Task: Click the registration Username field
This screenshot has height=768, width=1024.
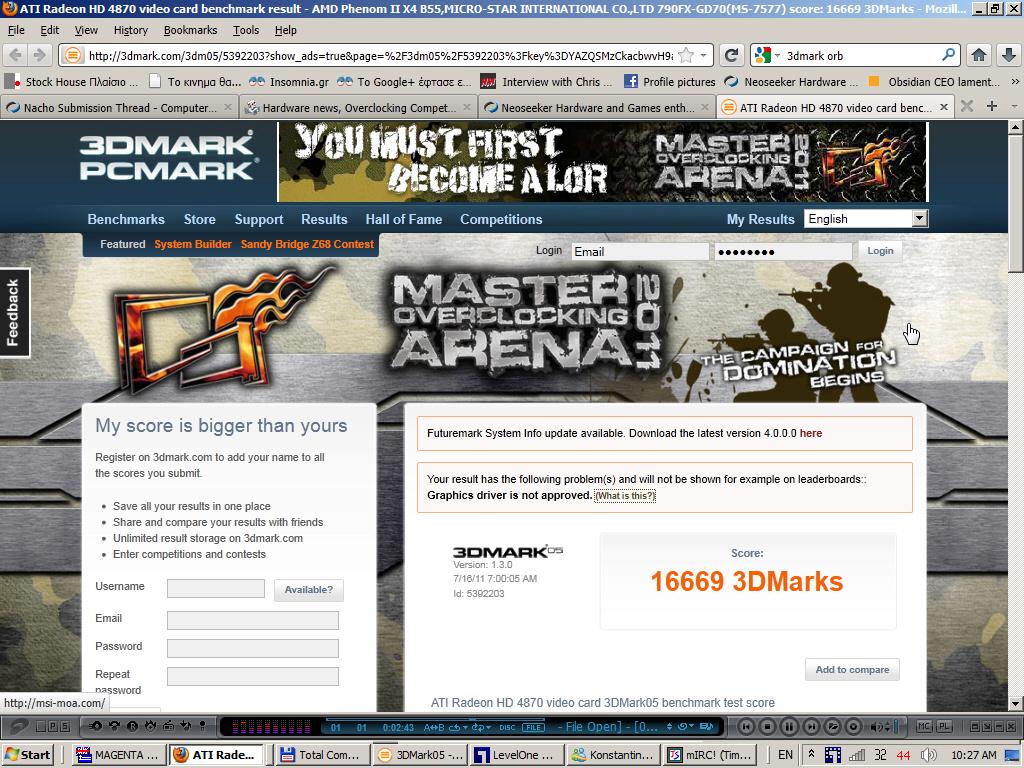Action: coord(216,588)
